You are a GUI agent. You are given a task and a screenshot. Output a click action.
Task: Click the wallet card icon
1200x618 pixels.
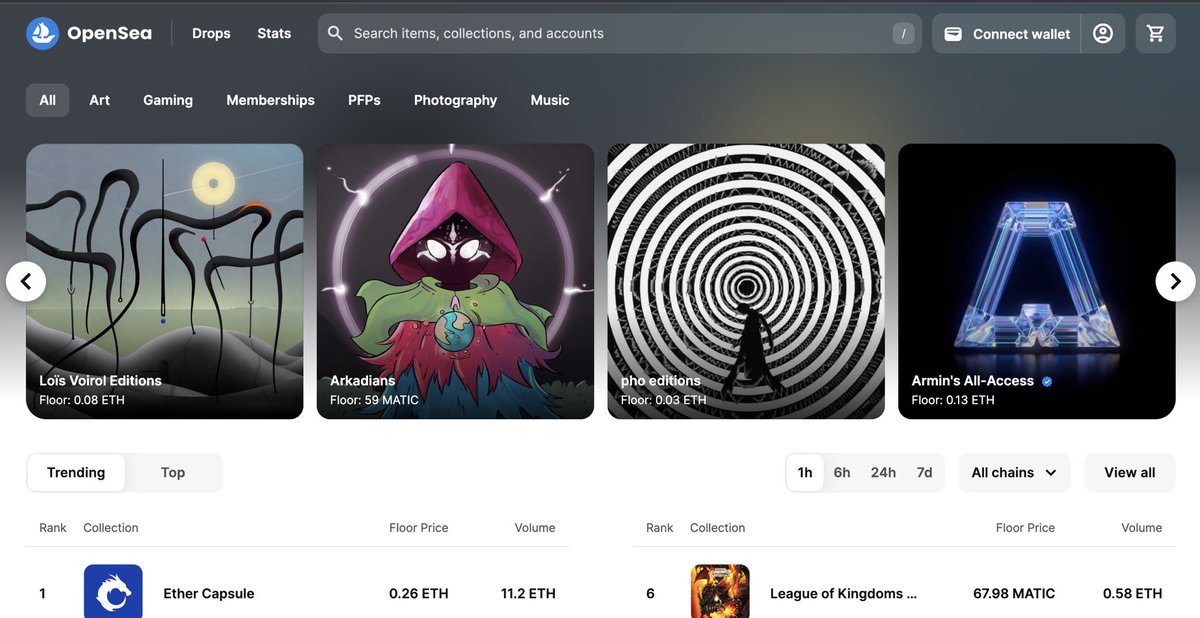(953, 34)
